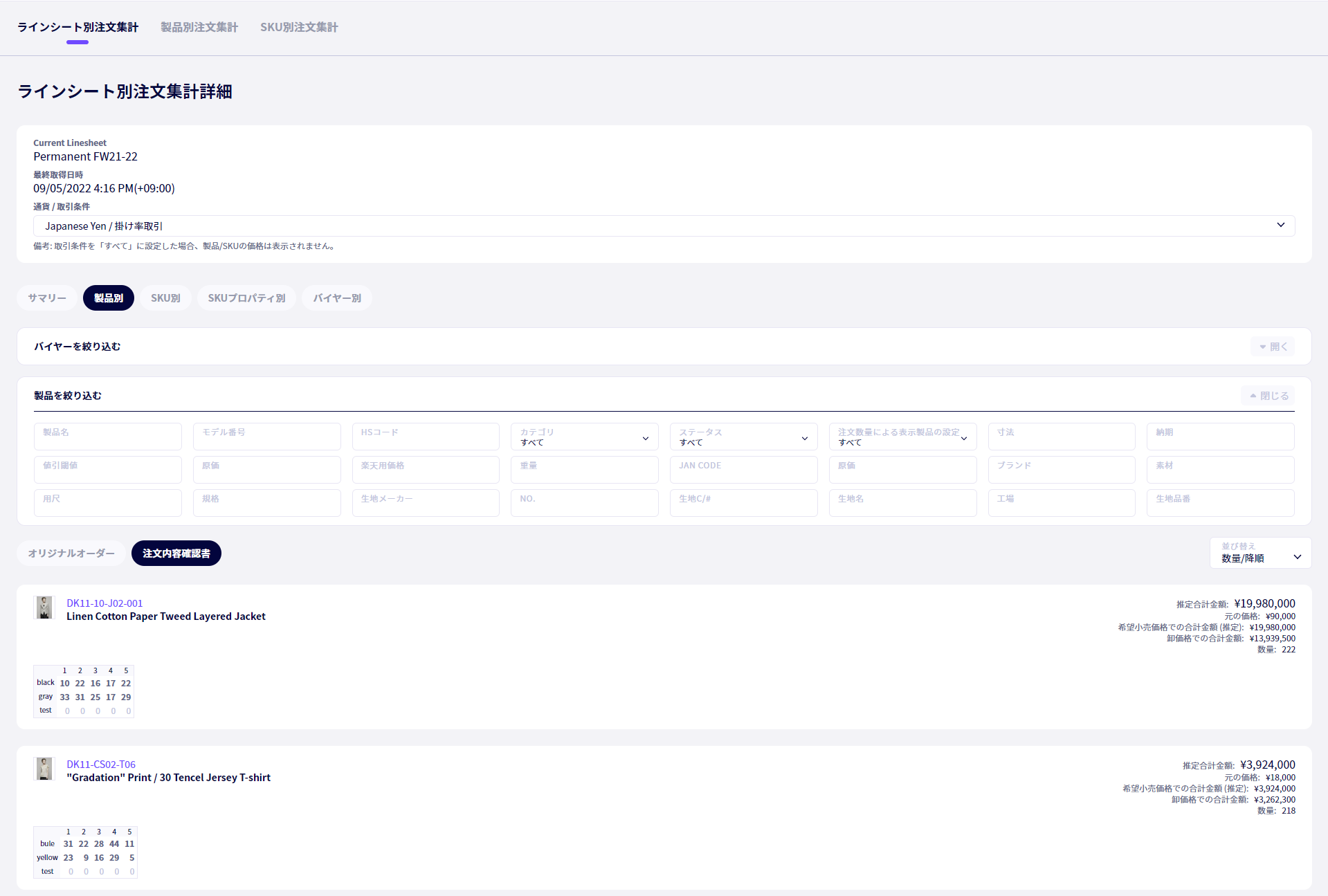Click the NO. filter field
Screen dimensions: 1328x896
click(x=585, y=503)
